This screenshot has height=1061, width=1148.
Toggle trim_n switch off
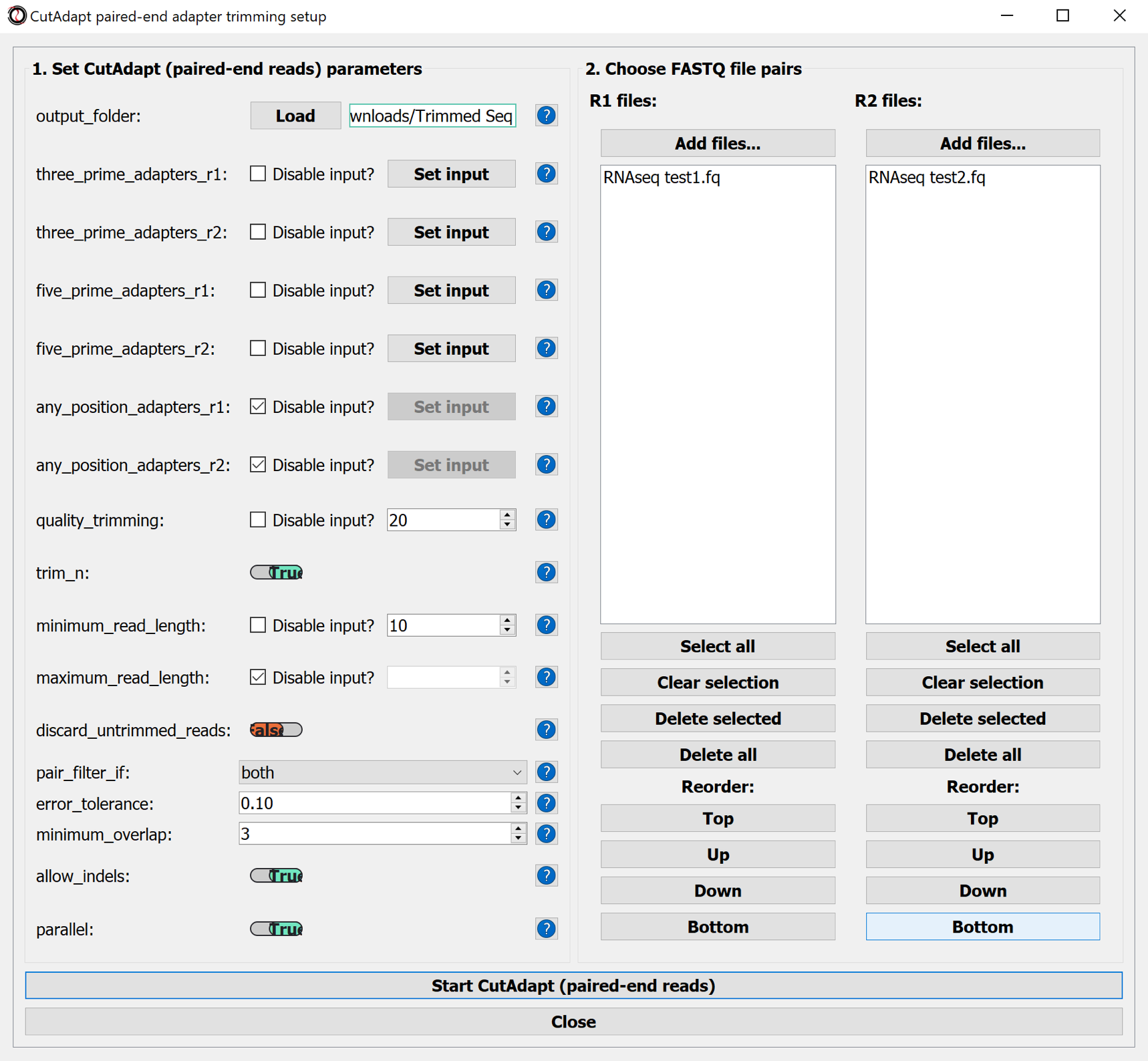click(276, 573)
